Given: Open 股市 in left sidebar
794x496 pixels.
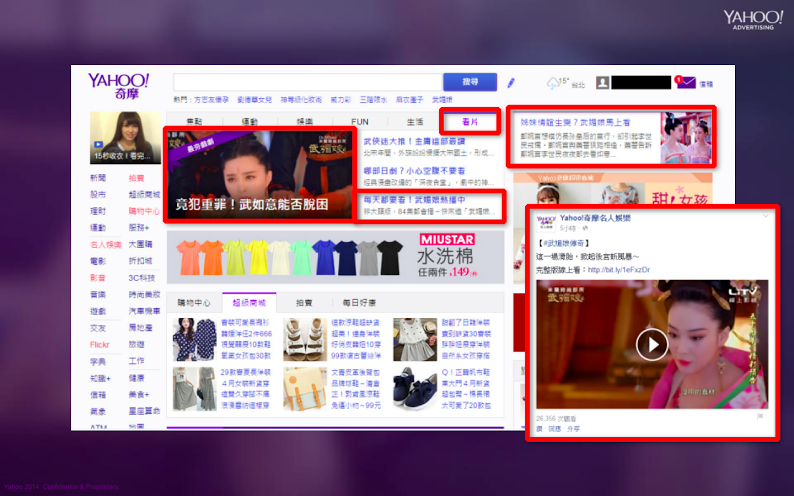Looking at the screenshot, I should point(98,194).
